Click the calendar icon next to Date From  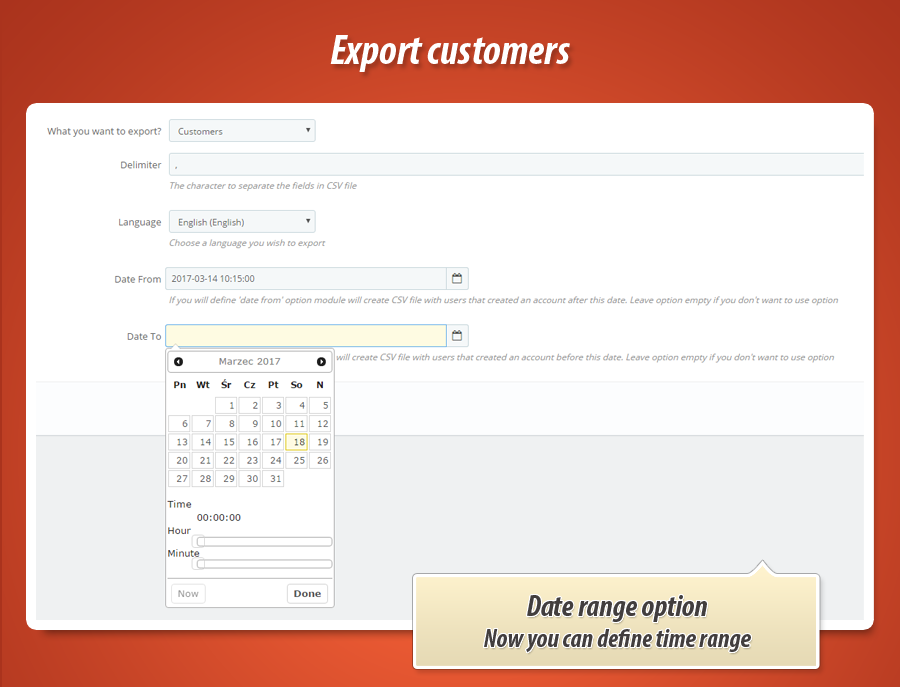tap(457, 279)
